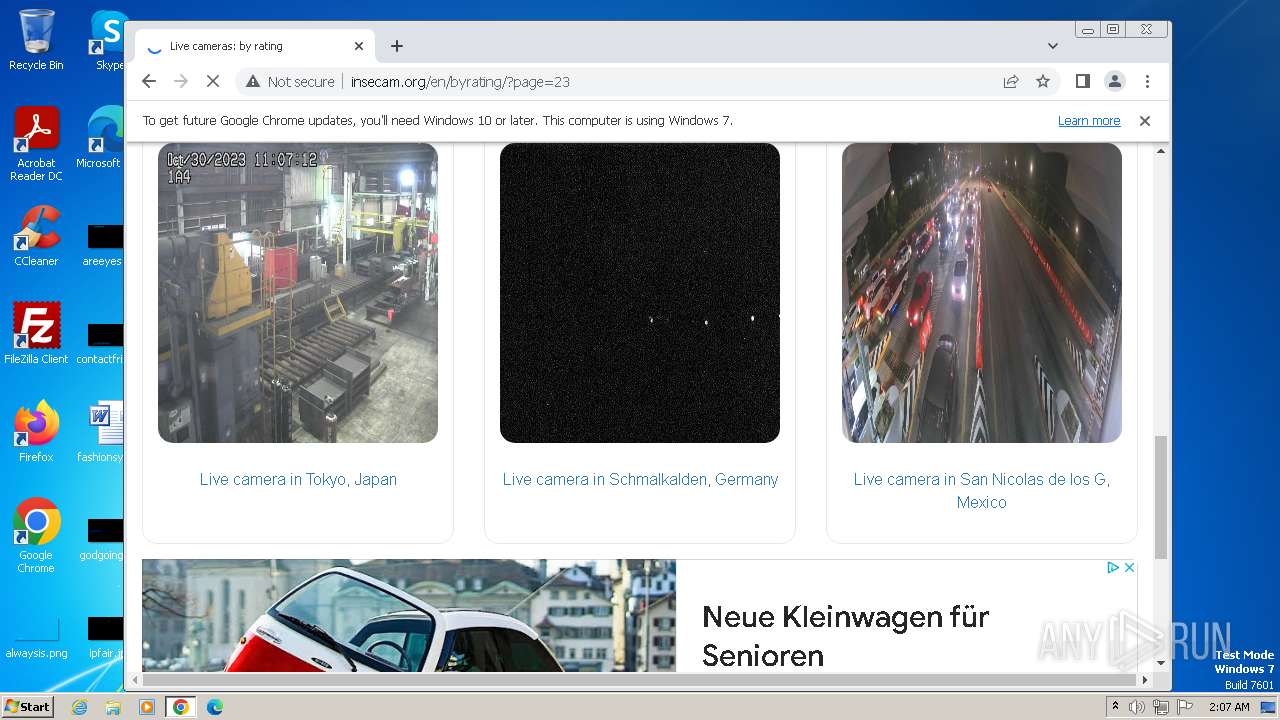Open Live camera in Schmalkalden, Germany link
1280x720 pixels.
(640, 480)
